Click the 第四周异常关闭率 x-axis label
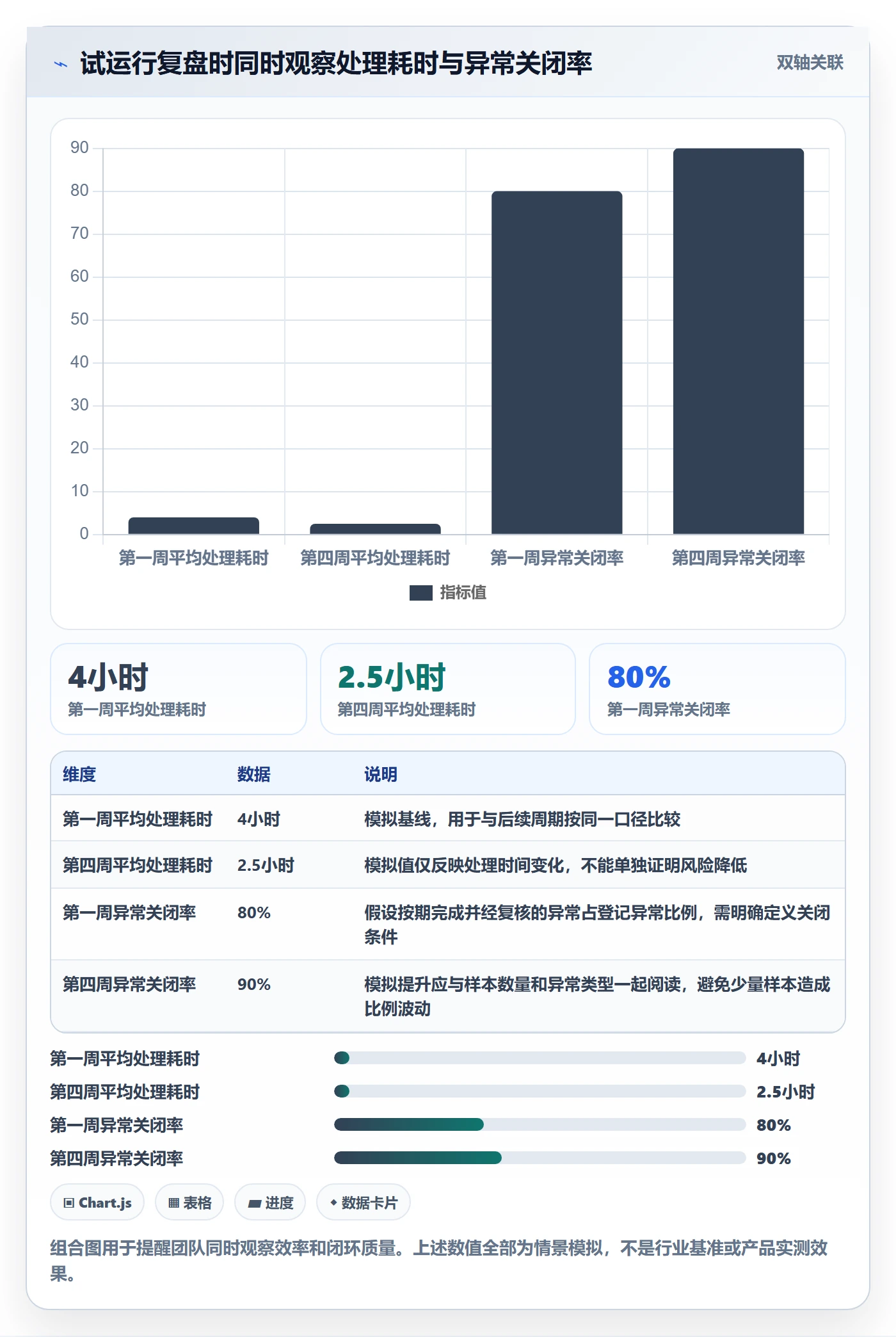 coord(739,558)
